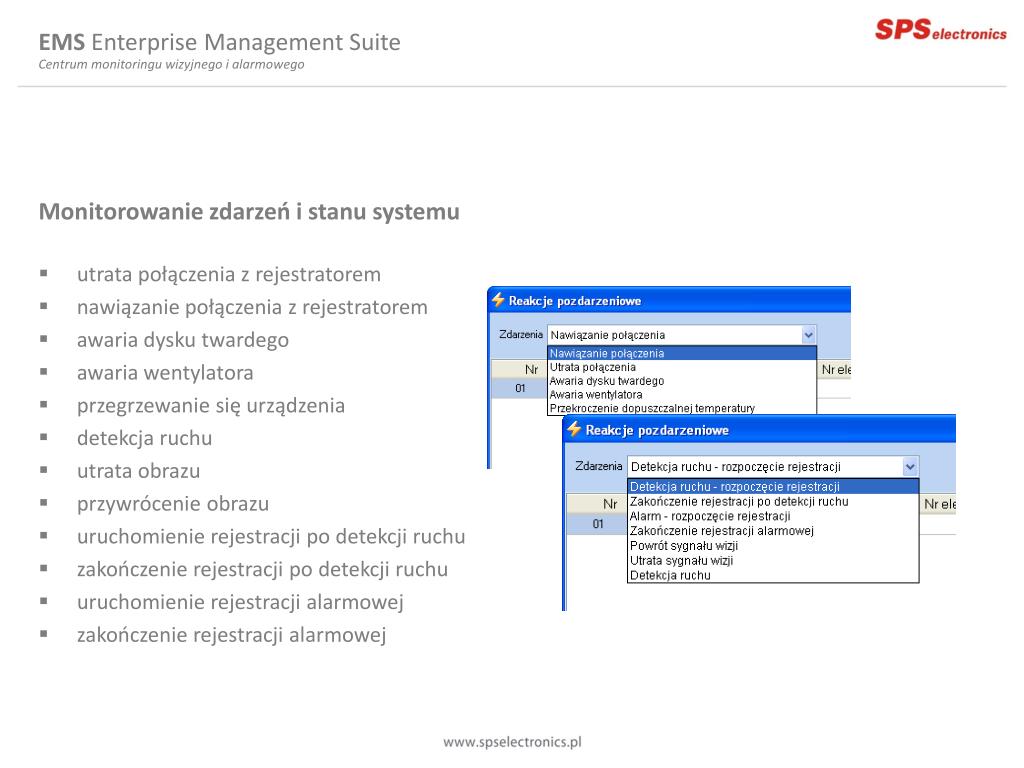Click the Zdarzenia label in the upper window
The width and height of the screenshot is (1024, 768).
[520, 334]
